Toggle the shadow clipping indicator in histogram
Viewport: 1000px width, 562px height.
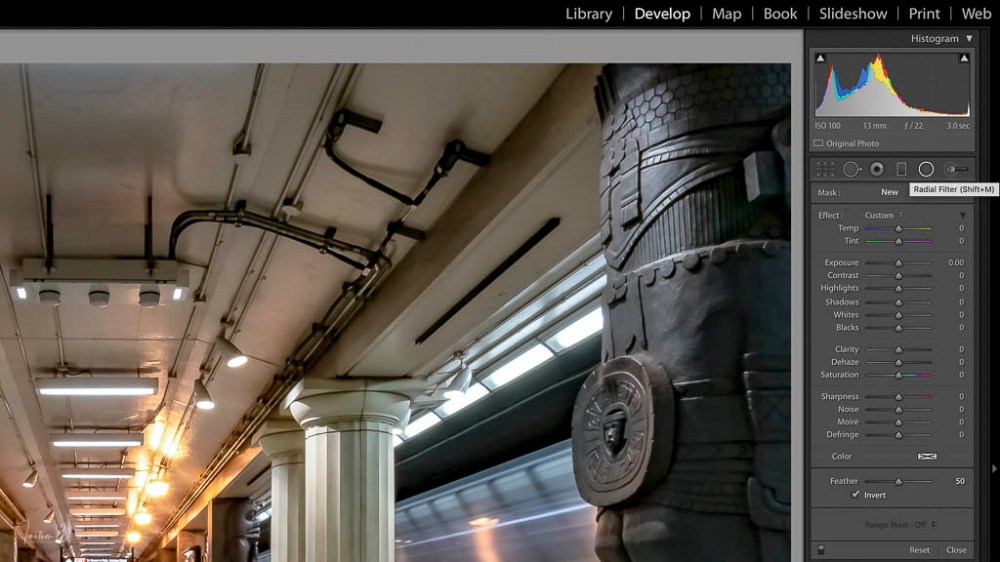821,58
